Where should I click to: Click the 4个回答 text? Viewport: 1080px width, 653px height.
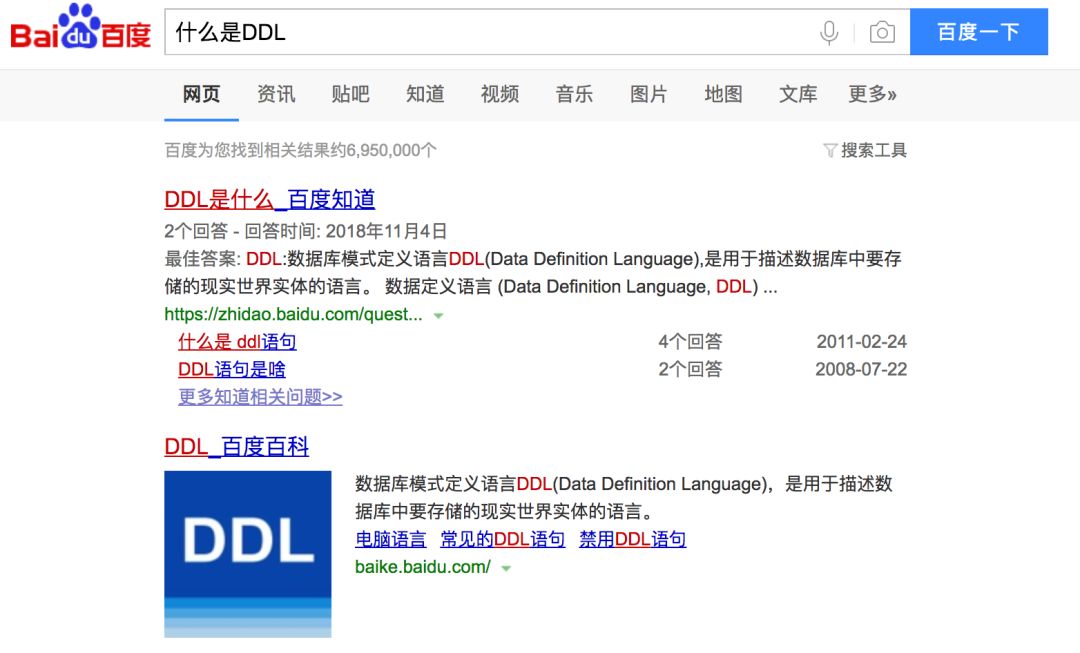[x=690, y=342]
